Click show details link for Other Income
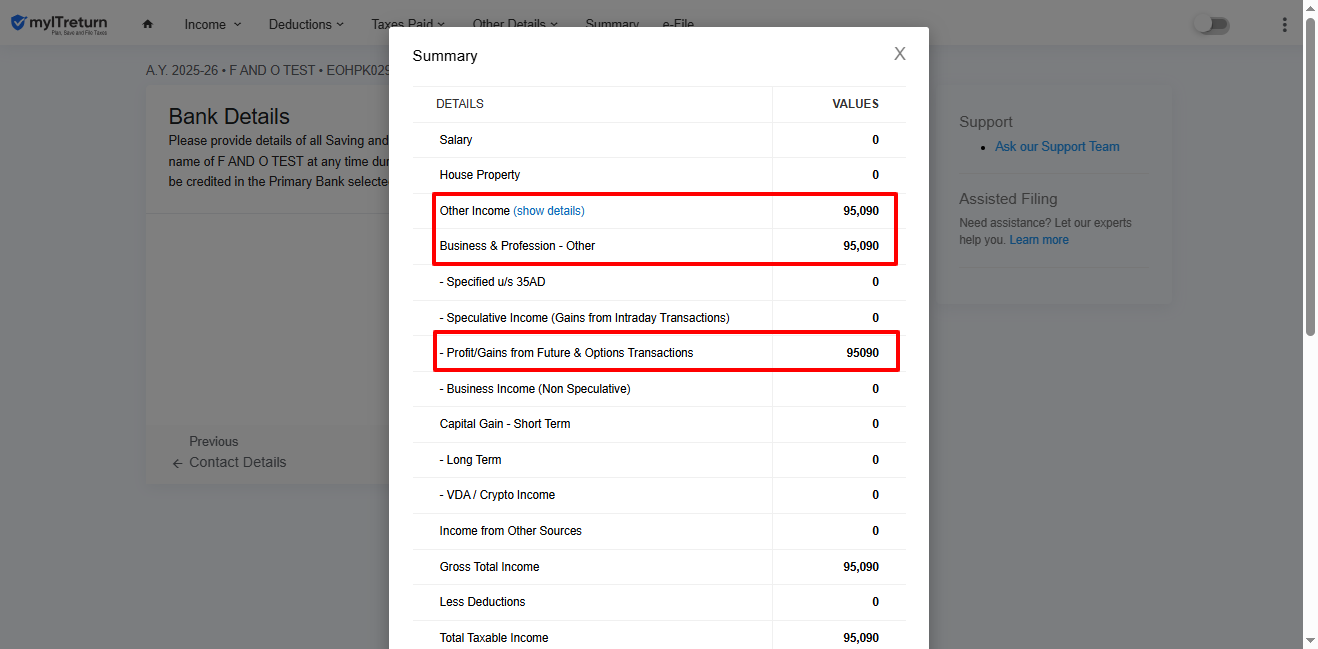 point(549,211)
